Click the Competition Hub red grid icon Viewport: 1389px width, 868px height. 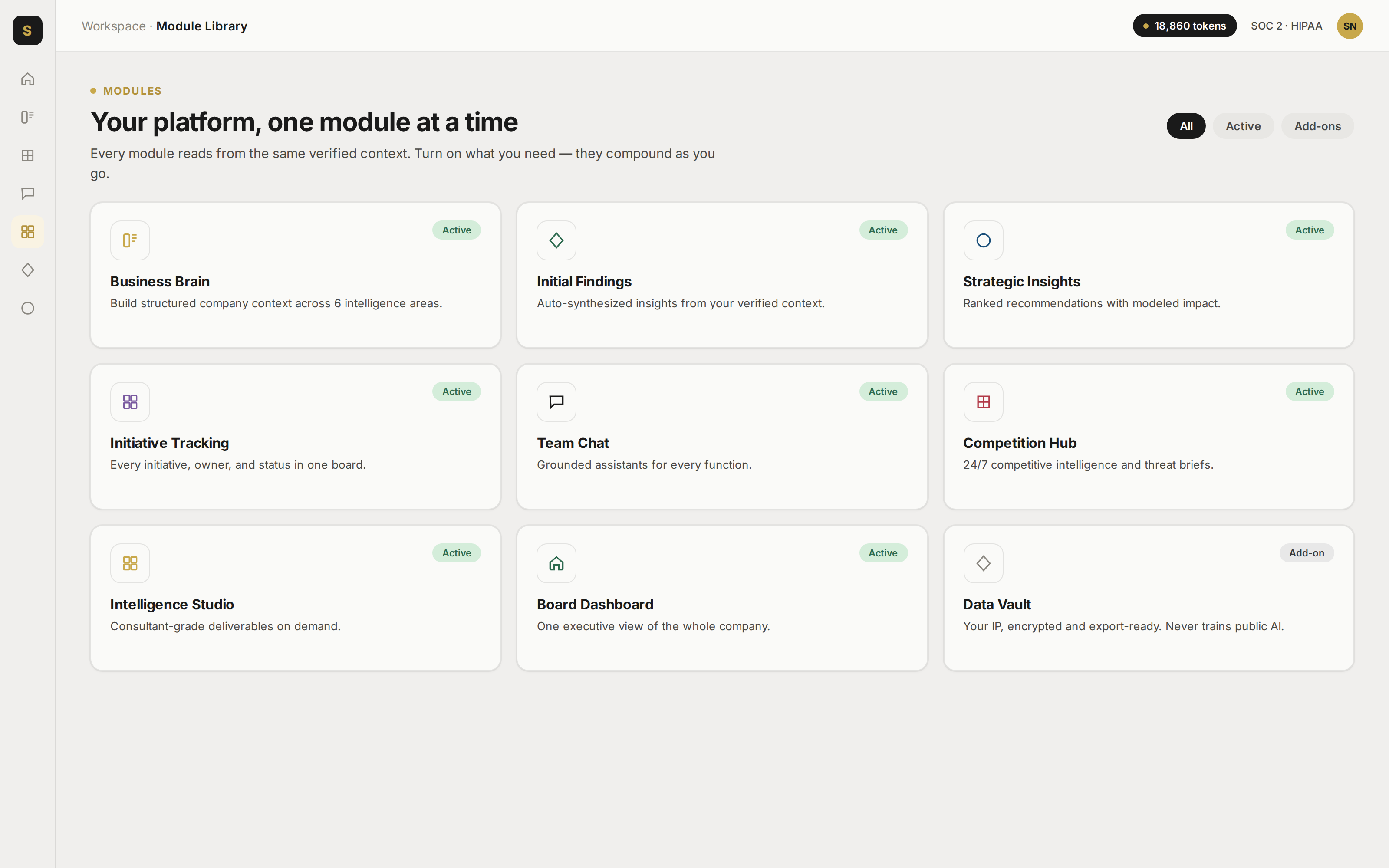point(983,402)
